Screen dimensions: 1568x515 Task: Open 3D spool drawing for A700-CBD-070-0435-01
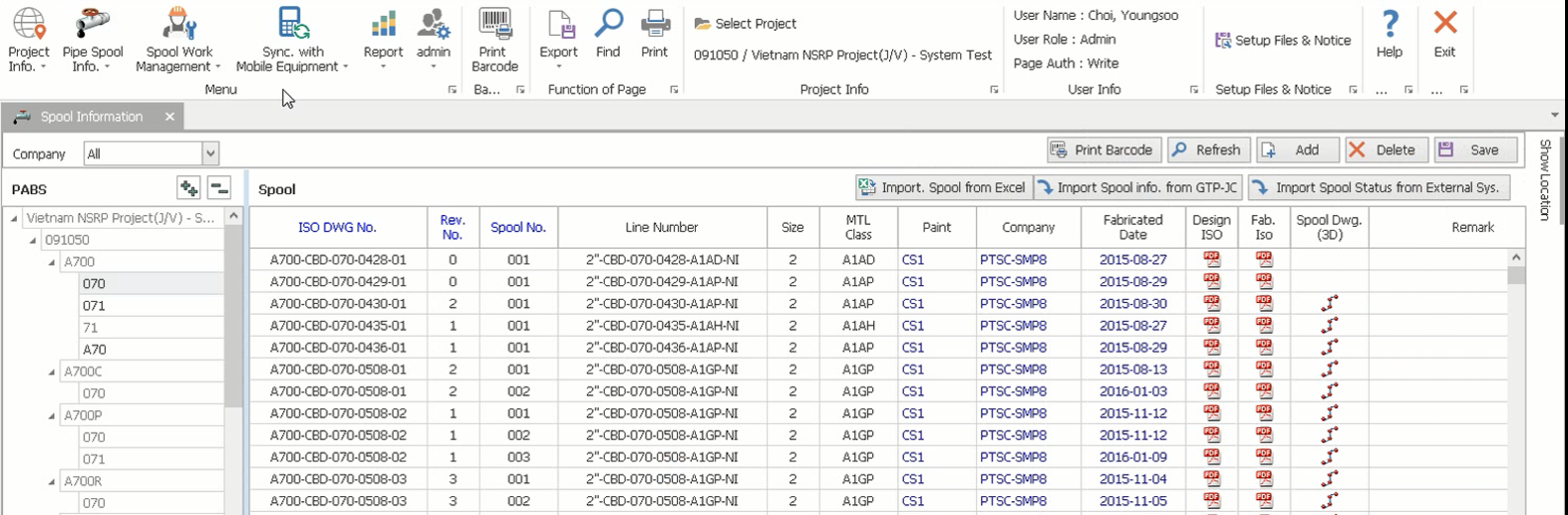[x=1329, y=326]
